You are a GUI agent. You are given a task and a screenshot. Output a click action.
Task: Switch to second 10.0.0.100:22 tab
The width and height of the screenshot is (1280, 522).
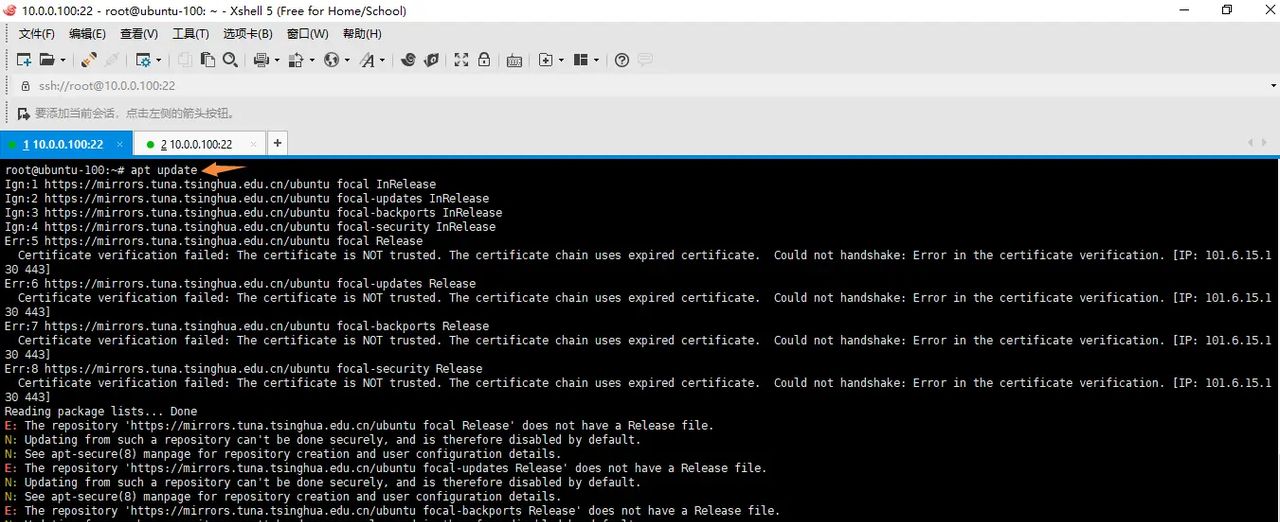pyautogui.click(x=196, y=144)
